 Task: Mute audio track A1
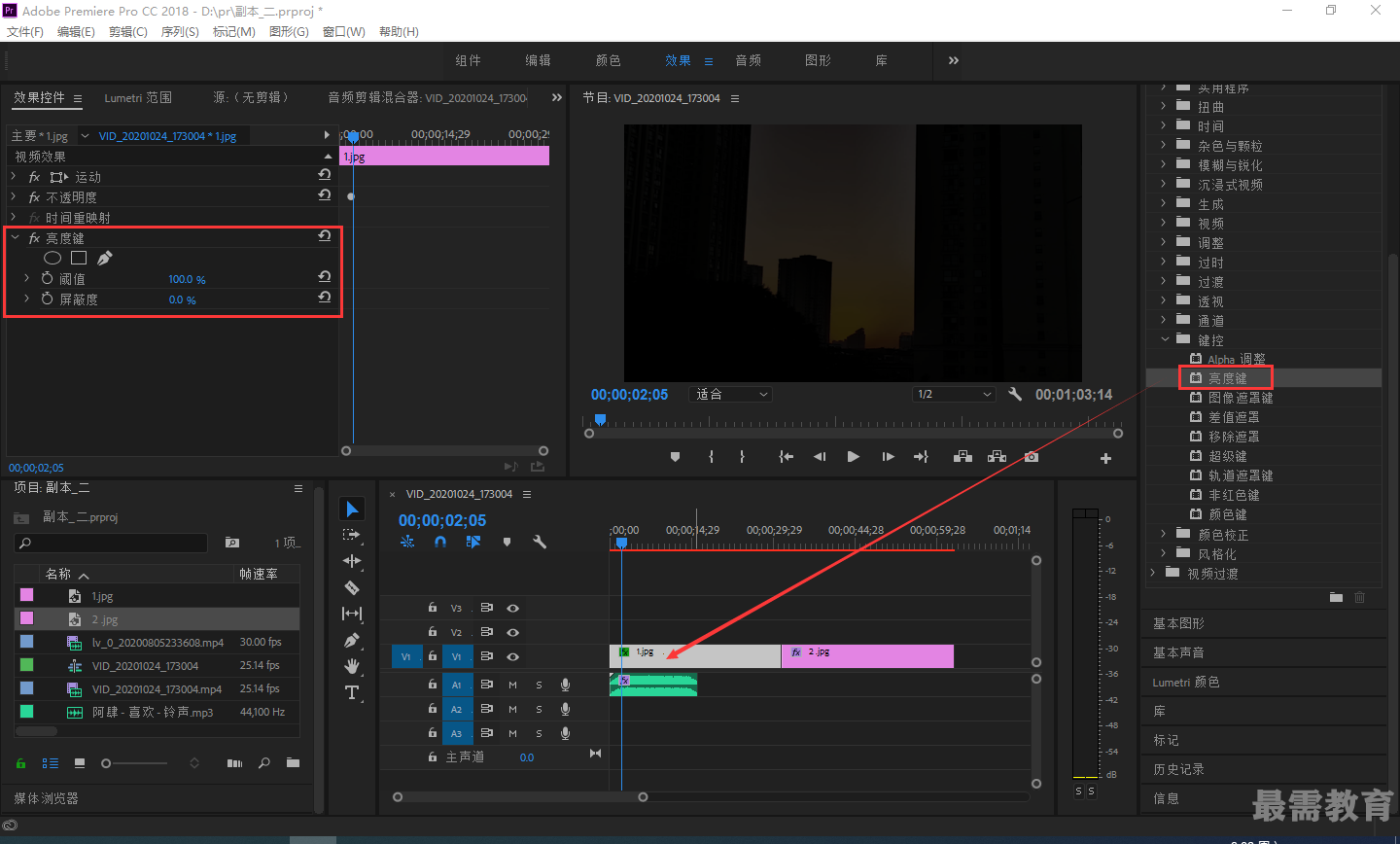click(x=512, y=685)
